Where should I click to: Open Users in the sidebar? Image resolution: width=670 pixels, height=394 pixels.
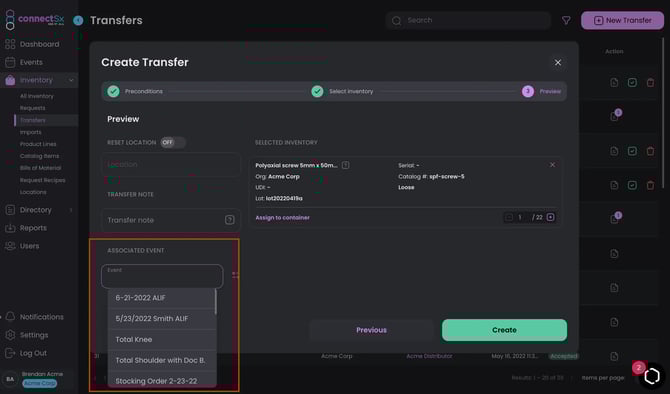tap(29, 246)
